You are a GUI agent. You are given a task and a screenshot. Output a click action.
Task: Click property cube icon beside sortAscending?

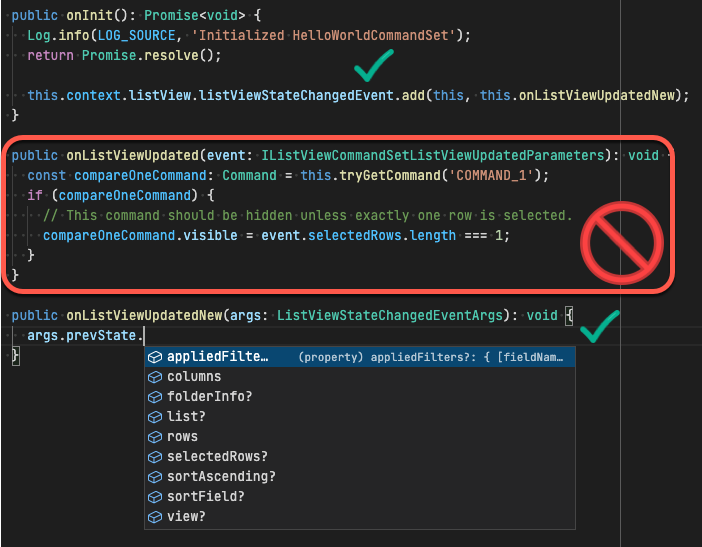[155, 477]
